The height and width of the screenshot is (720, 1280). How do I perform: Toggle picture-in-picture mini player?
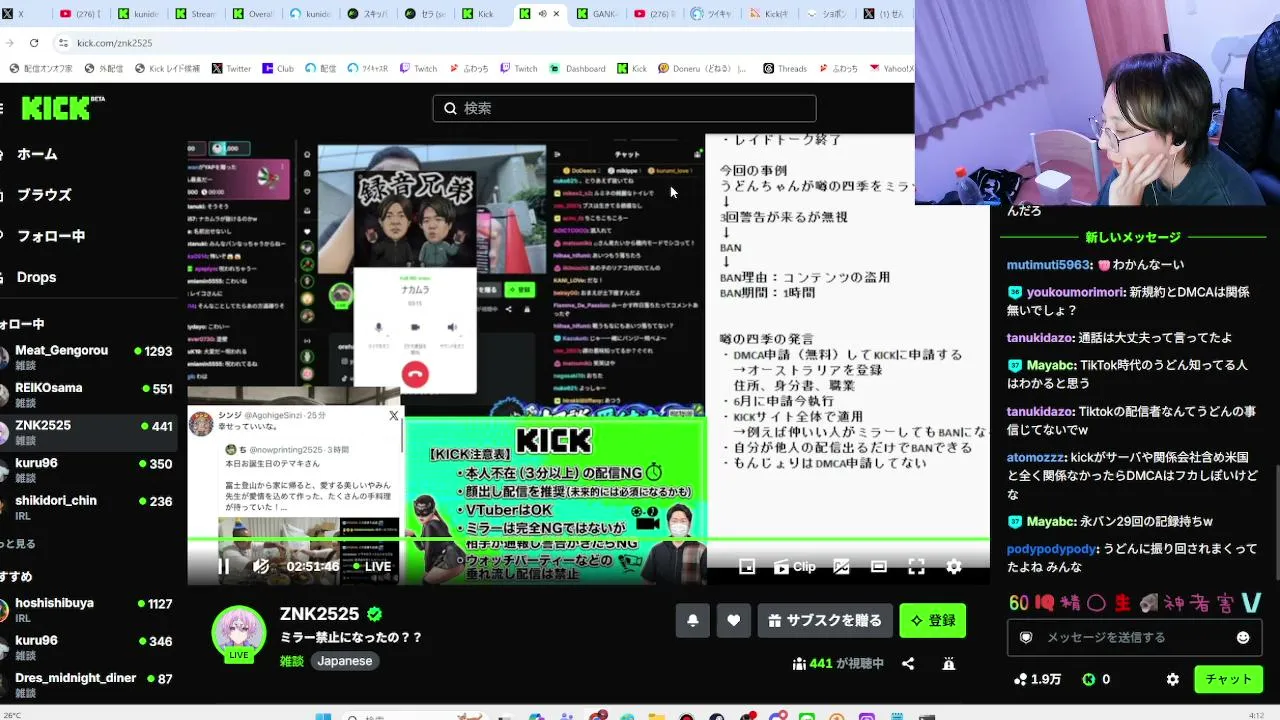[x=747, y=567]
